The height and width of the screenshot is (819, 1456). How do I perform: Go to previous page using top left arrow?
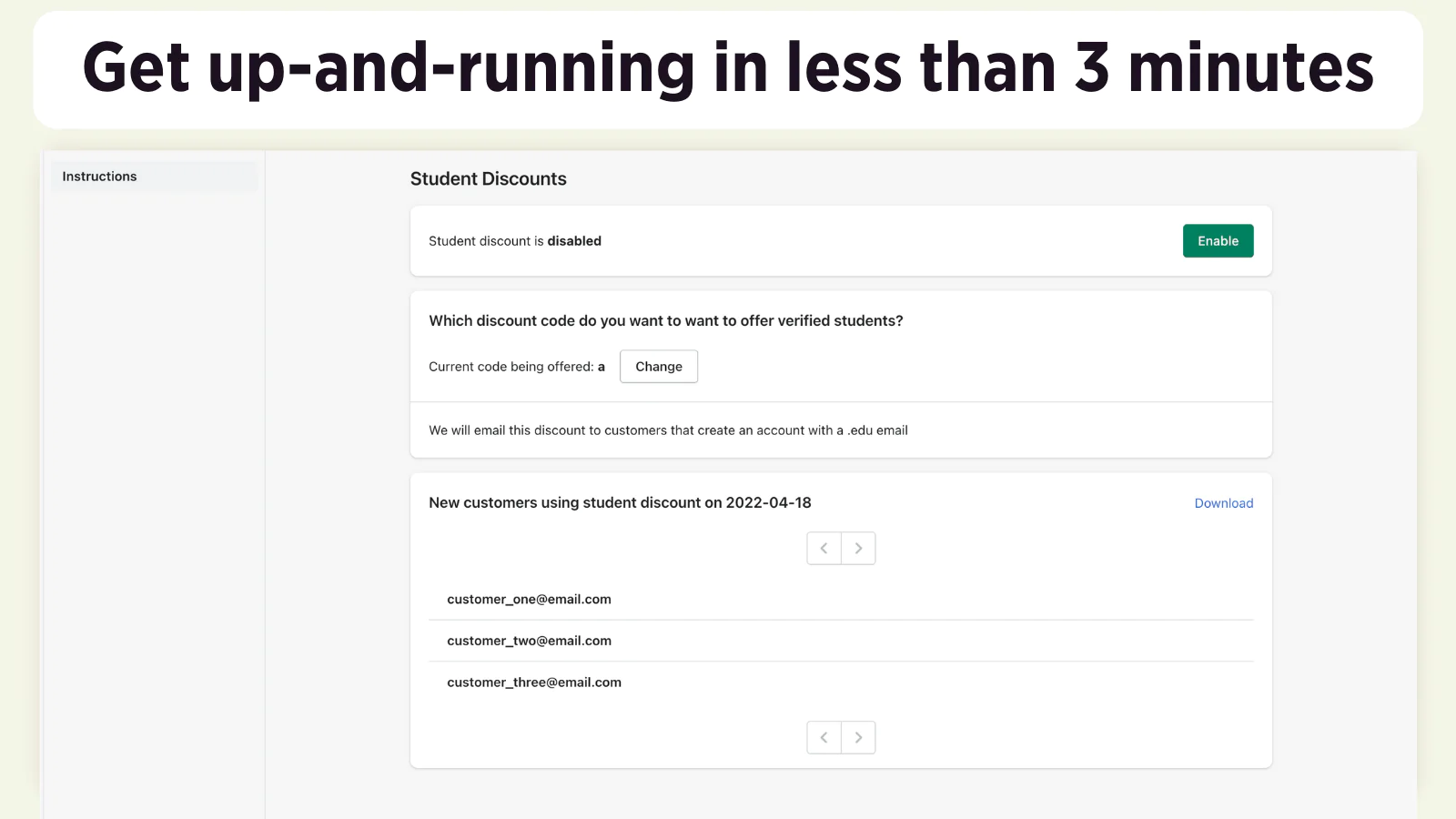click(824, 549)
